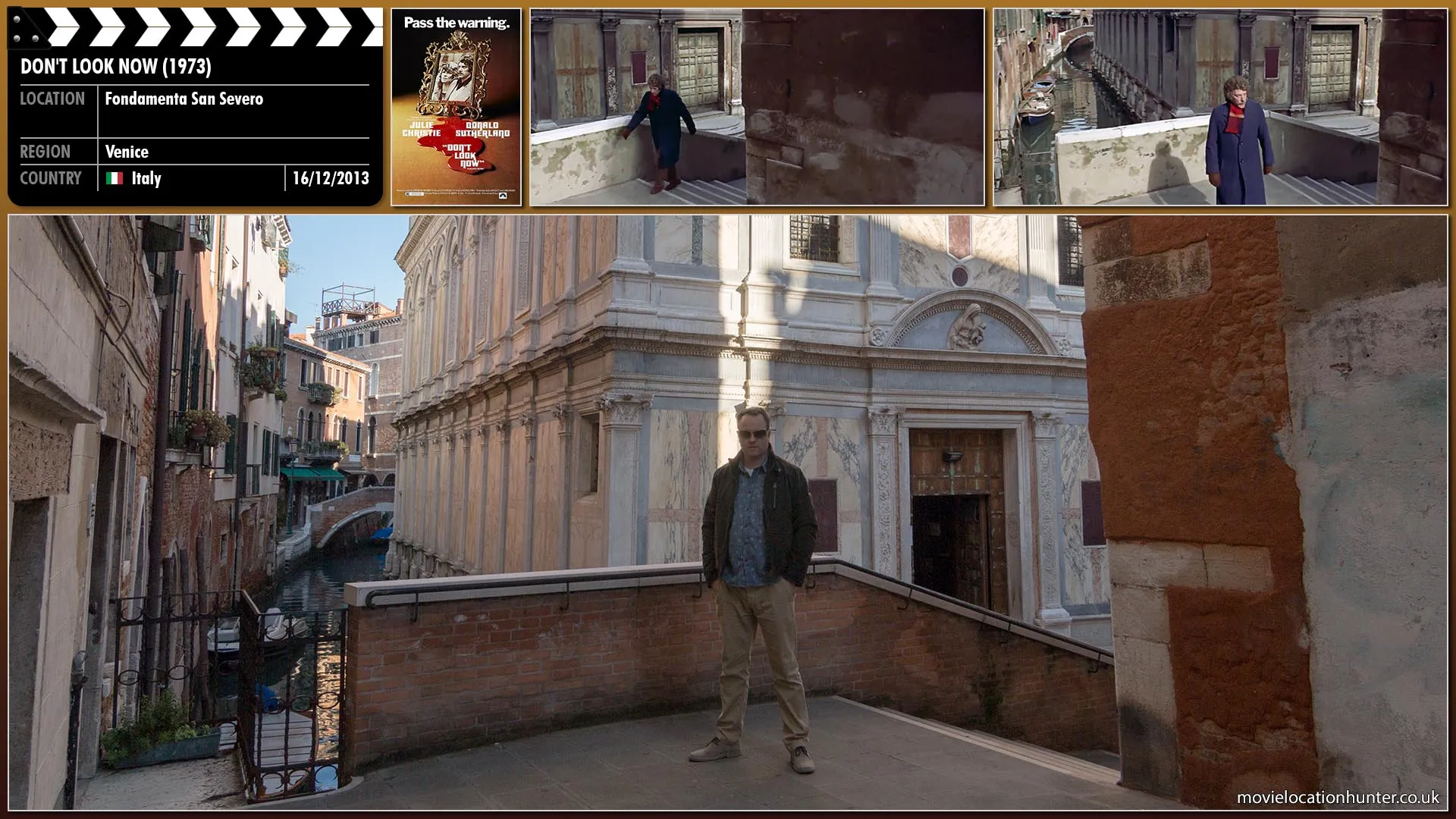Click the "Italy" country text
The height and width of the screenshot is (819, 1456).
tap(146, 178)
